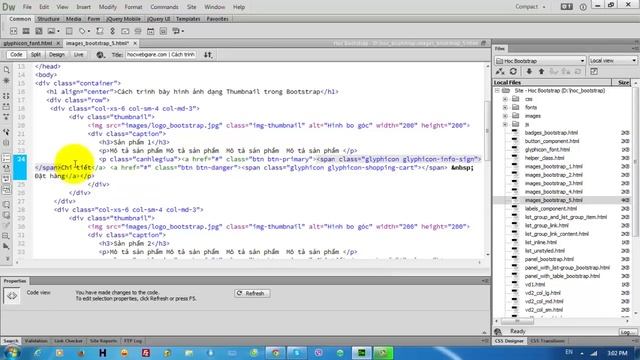Click the Refresh icon in Files panel
The width and height of the screenshot is (640, 360).
(x=513, y=71)
